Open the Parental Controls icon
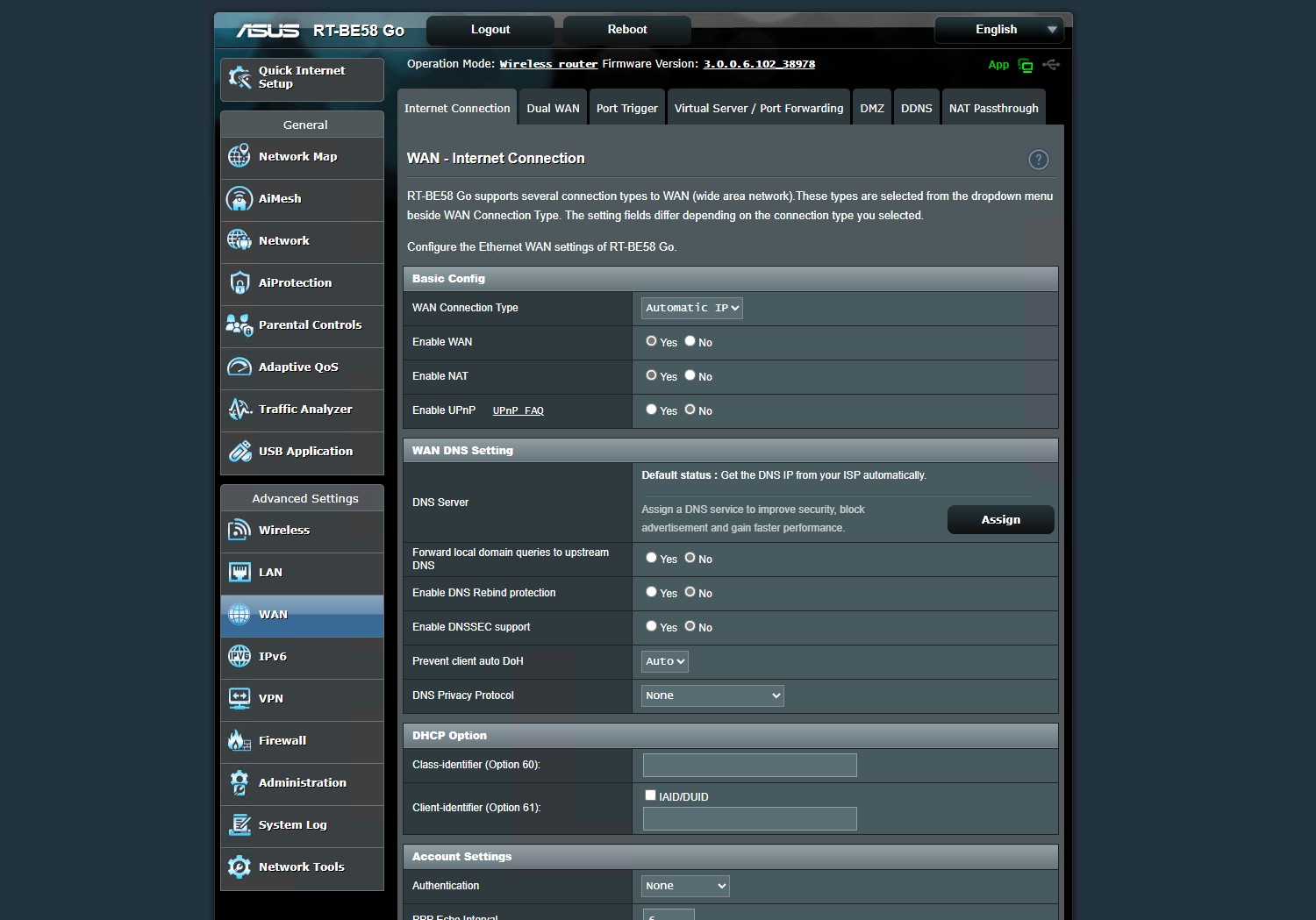Viewport: 1316px width, 920px height. pyautogui.click(x=240, y=324)
